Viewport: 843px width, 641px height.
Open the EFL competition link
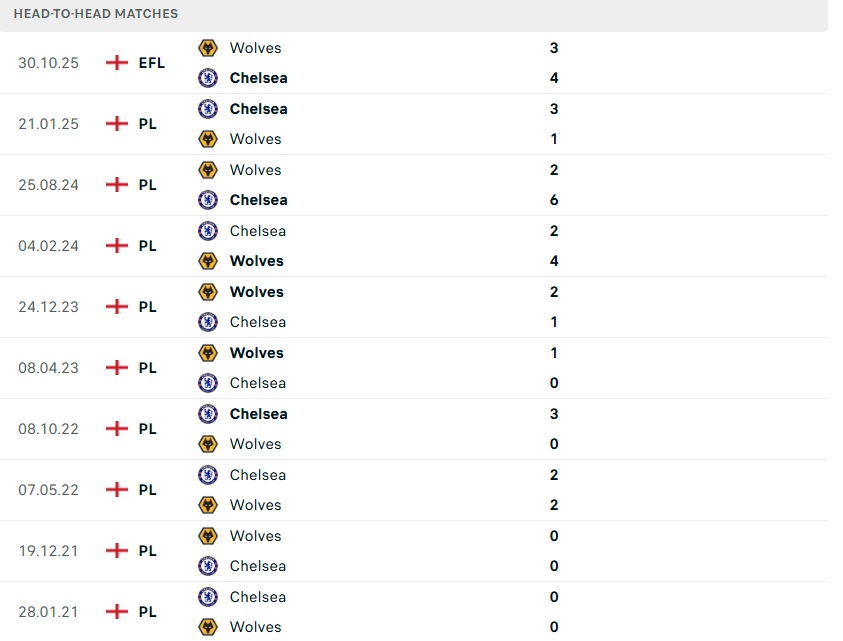click(151, 63)
